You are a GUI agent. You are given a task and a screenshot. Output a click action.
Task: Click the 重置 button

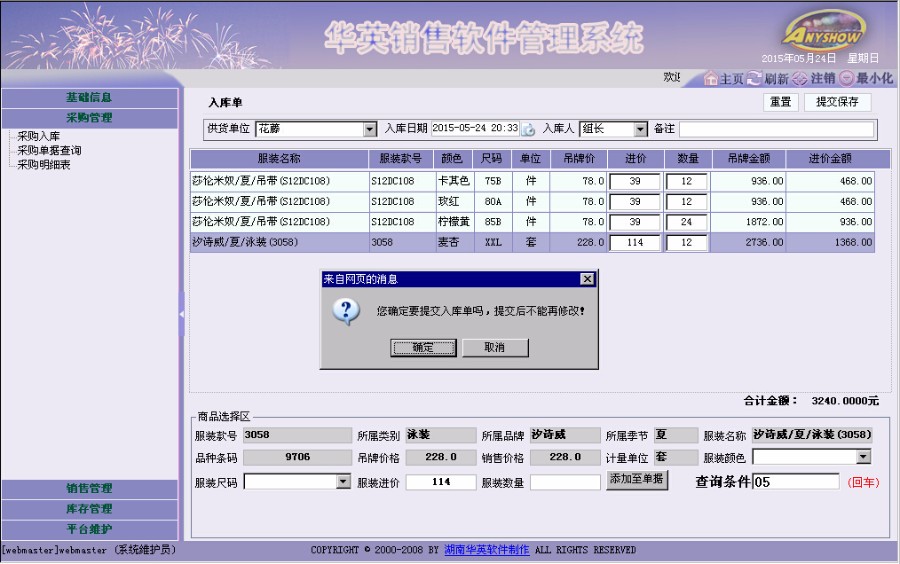(781, 102)
